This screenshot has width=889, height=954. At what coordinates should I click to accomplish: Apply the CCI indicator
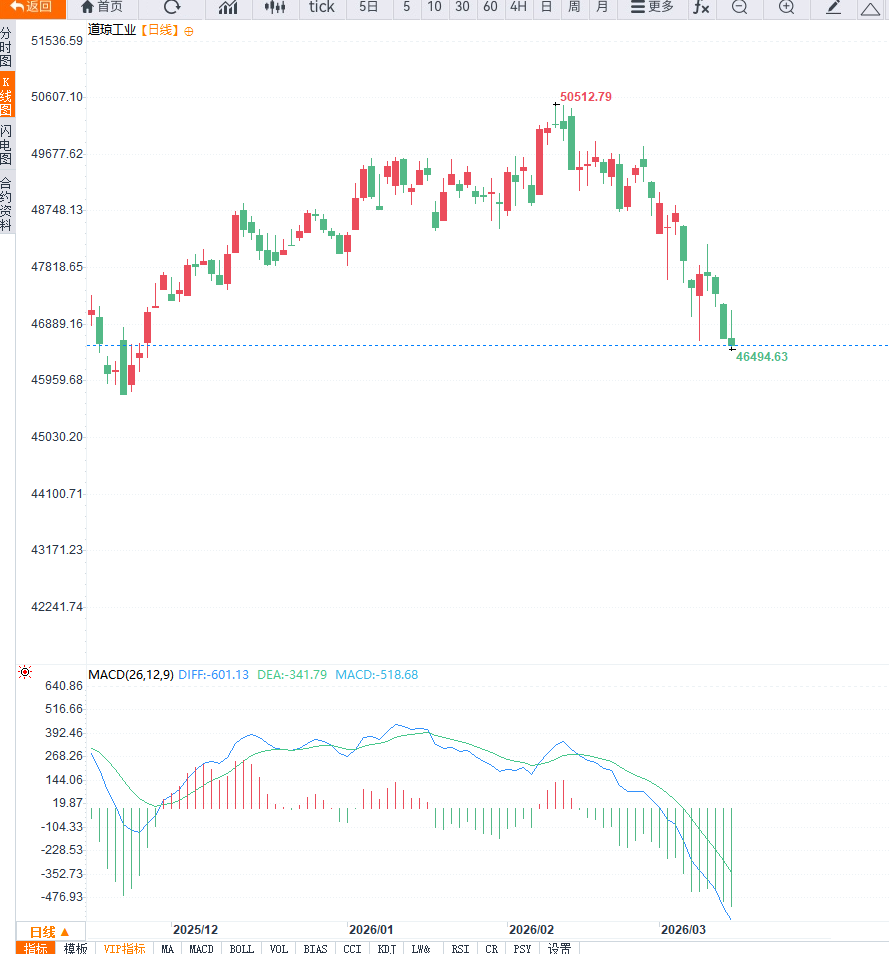[352, 949]
